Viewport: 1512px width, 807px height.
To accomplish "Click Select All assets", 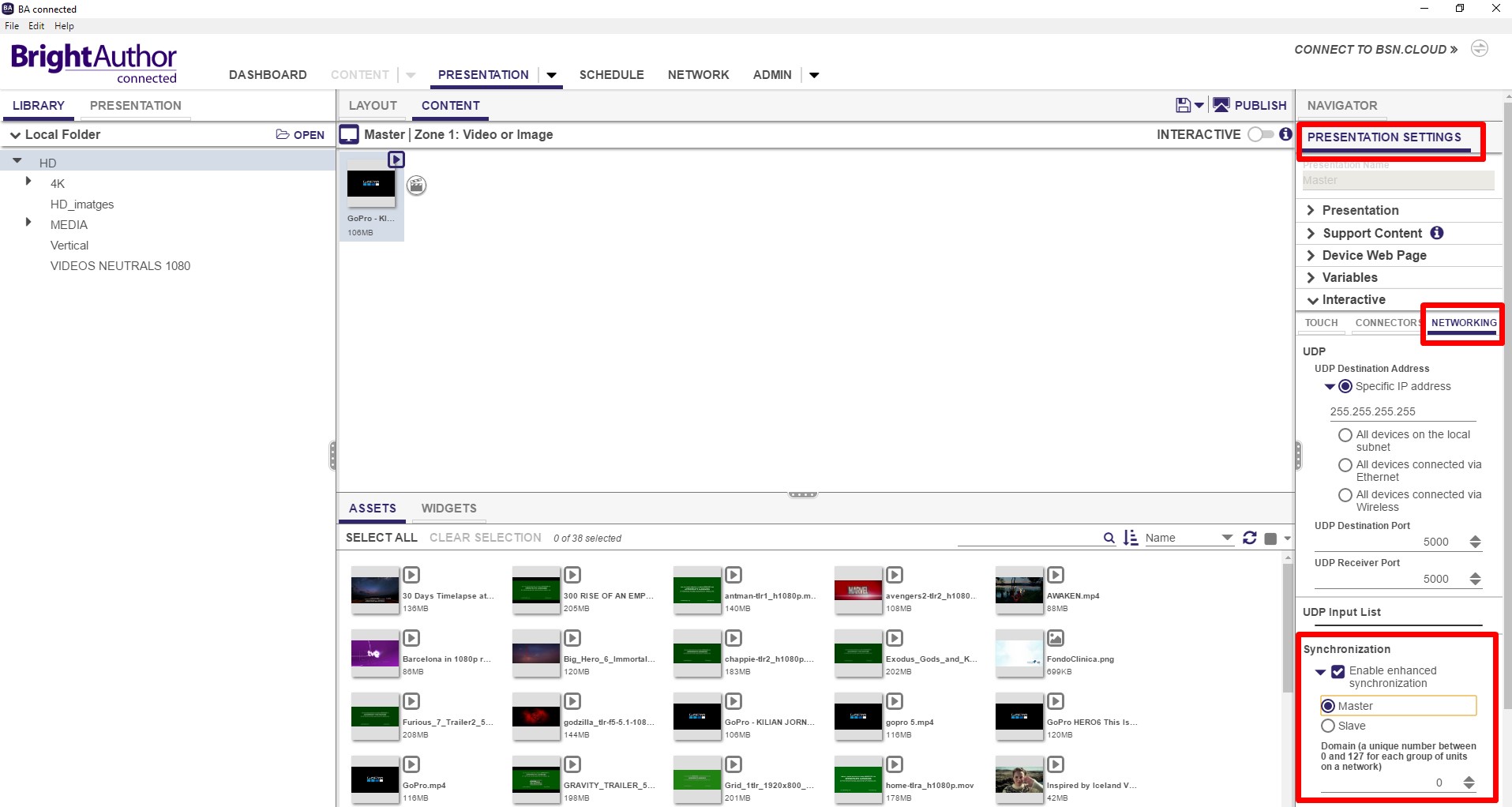I will 381,538.
